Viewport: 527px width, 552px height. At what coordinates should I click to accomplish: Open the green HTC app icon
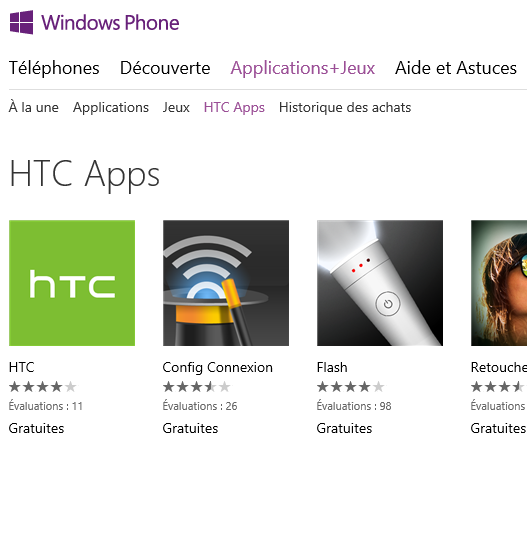coord(72,283)
